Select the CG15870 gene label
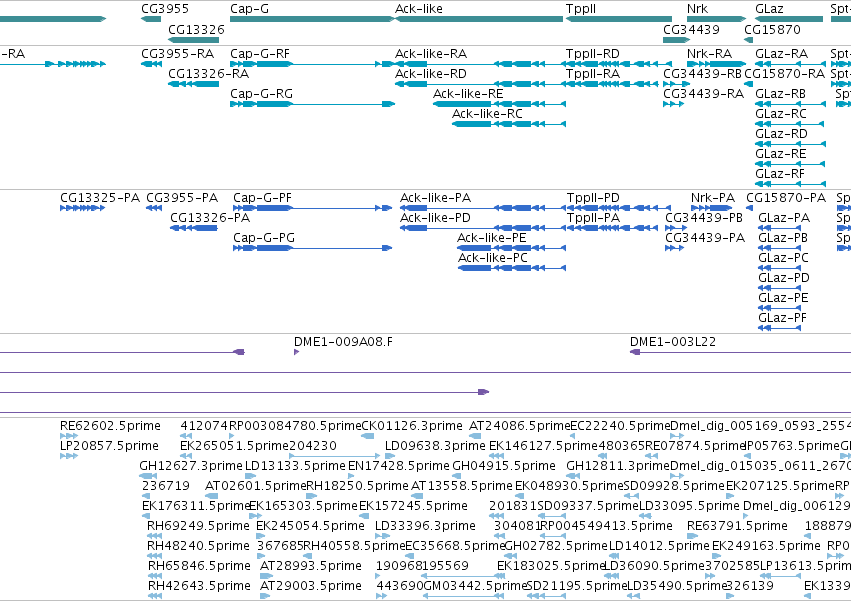851x601 pixels. [772, 29]
